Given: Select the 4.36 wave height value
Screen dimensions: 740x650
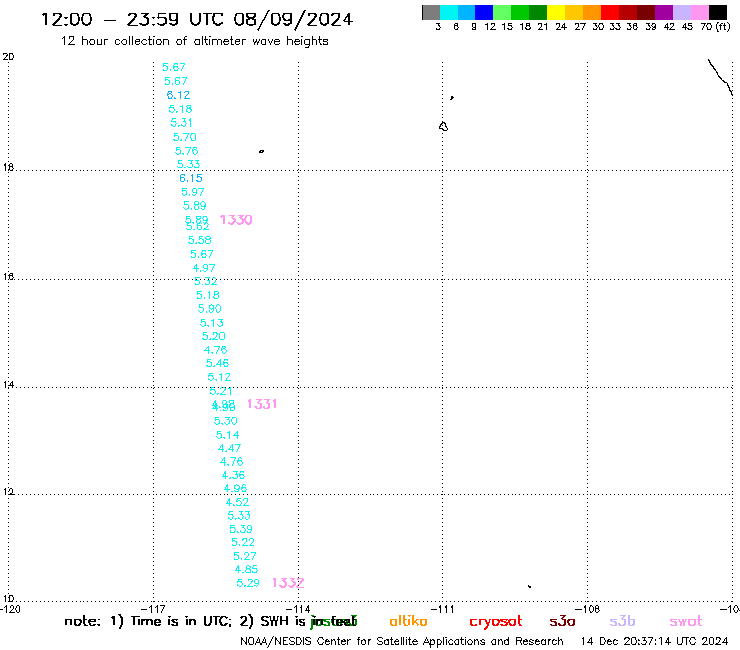Looking at the screenshot, I should tap(233, 475).
